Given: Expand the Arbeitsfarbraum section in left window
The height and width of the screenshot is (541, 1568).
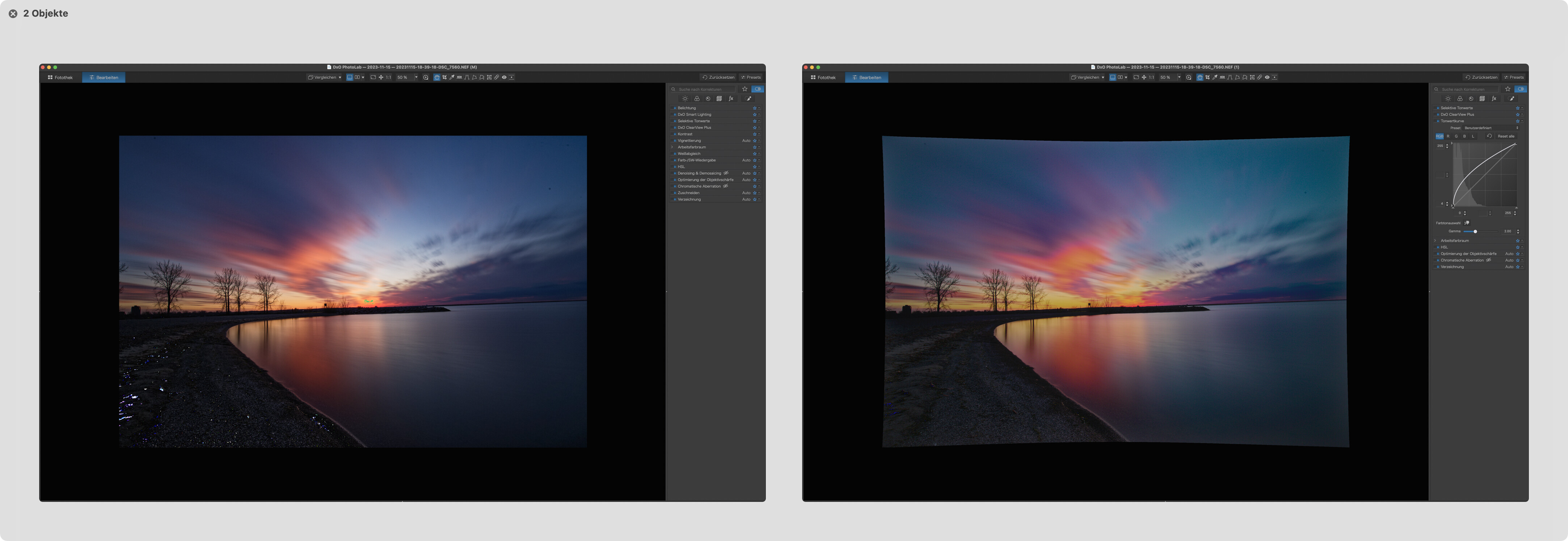Looking at the screenshot, I should pyautogui.click(x=672, y=147).
